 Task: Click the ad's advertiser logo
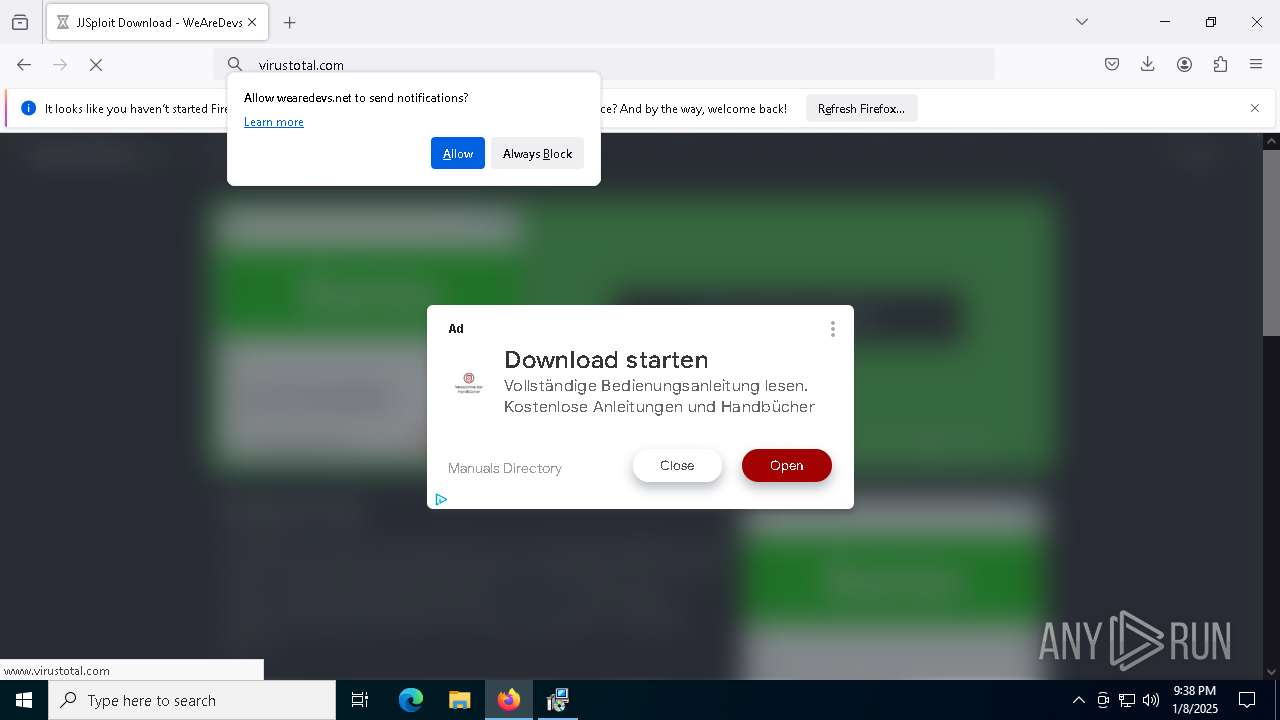click(469, 383)
